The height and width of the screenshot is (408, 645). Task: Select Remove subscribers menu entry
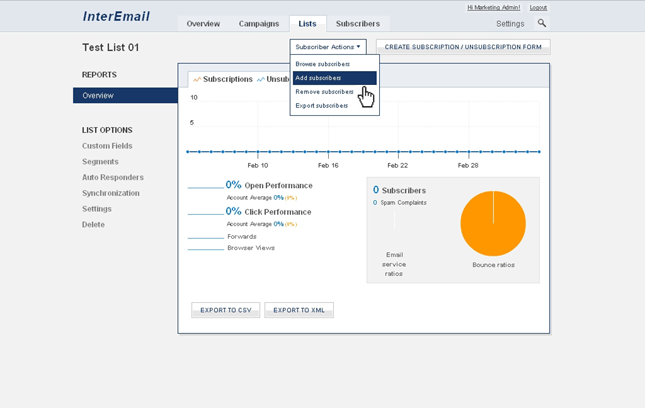[324, 92]
